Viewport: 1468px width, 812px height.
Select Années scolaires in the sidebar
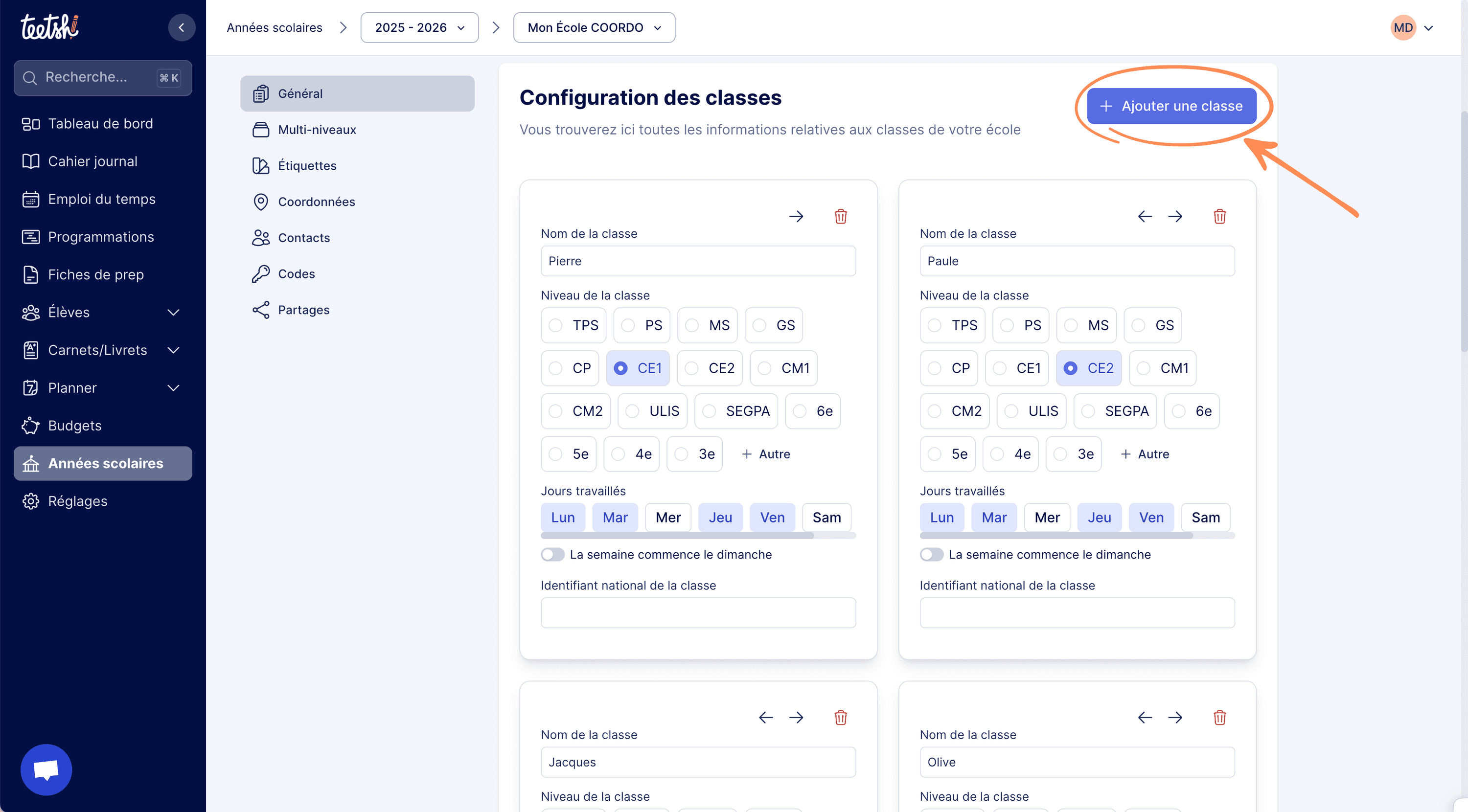pyautogui.click(x=103, y=463)
